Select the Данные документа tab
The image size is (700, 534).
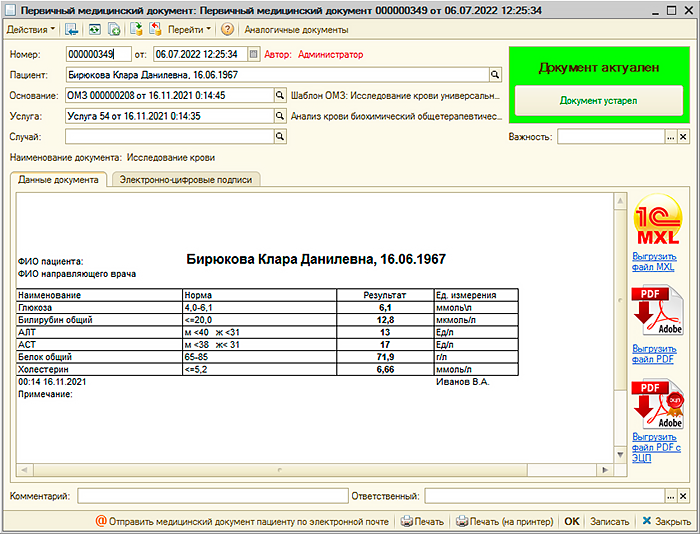pos(58,180)
